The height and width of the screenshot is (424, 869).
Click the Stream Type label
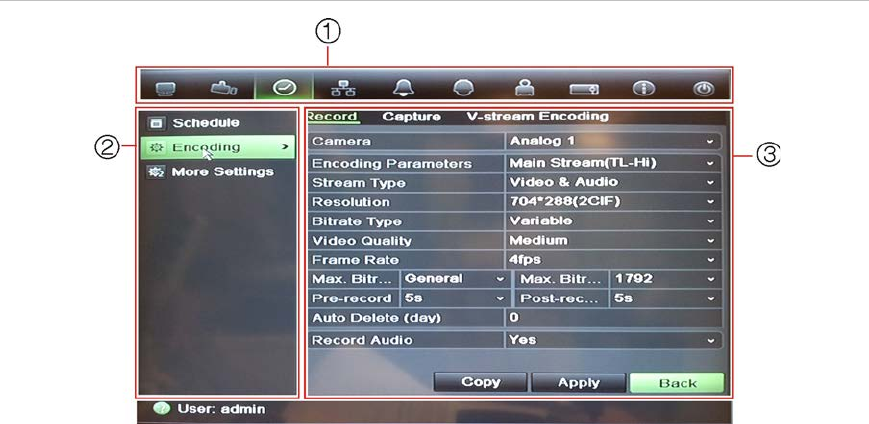[x=359, y=183]
